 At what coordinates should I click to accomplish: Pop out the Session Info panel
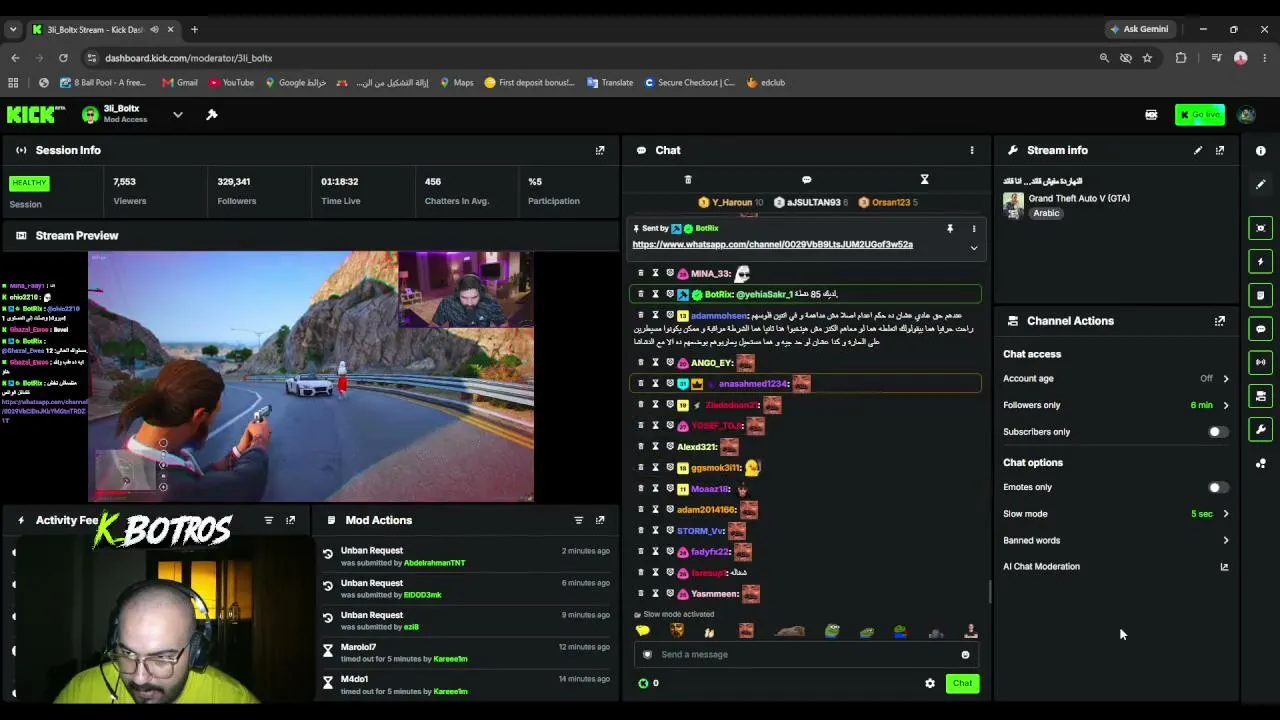click(600, 150)
